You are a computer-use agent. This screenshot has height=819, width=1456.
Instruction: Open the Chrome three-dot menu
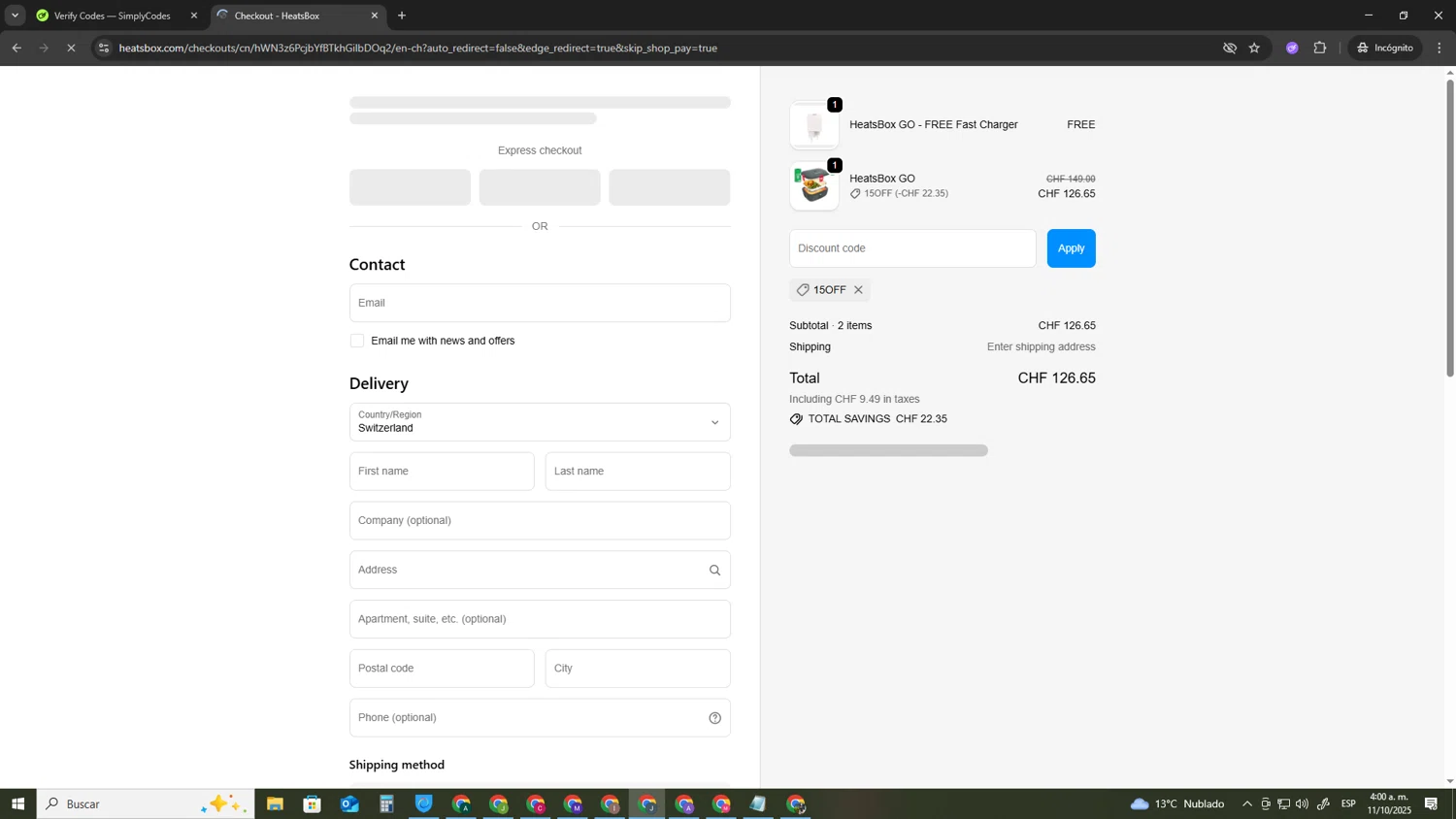pos(1439,48)
